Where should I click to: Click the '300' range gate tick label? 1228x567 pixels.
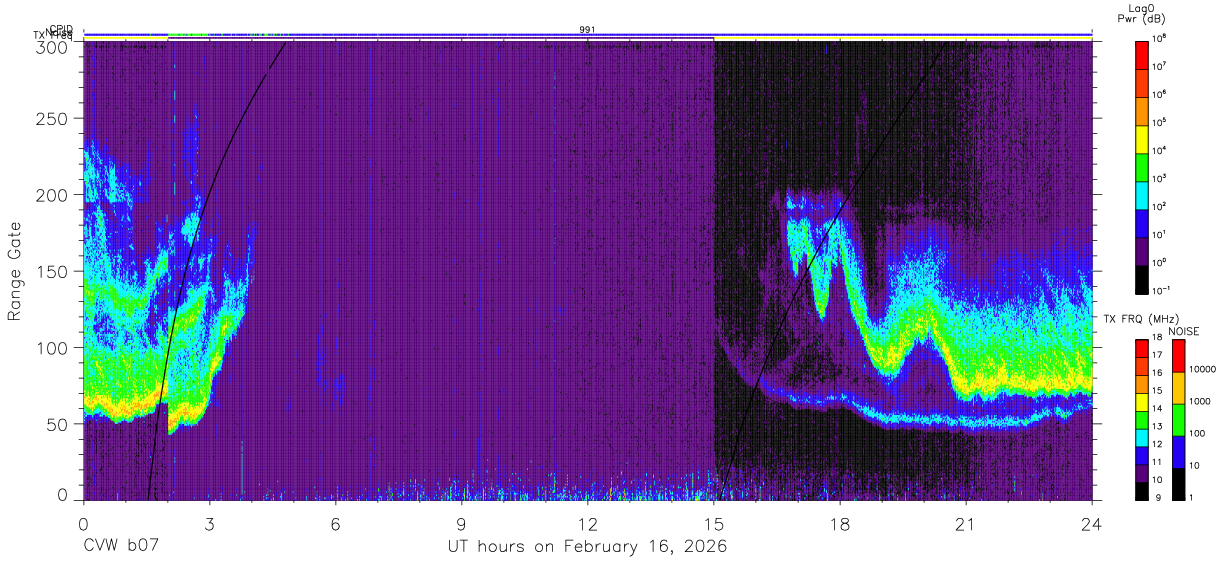point(54,47)
